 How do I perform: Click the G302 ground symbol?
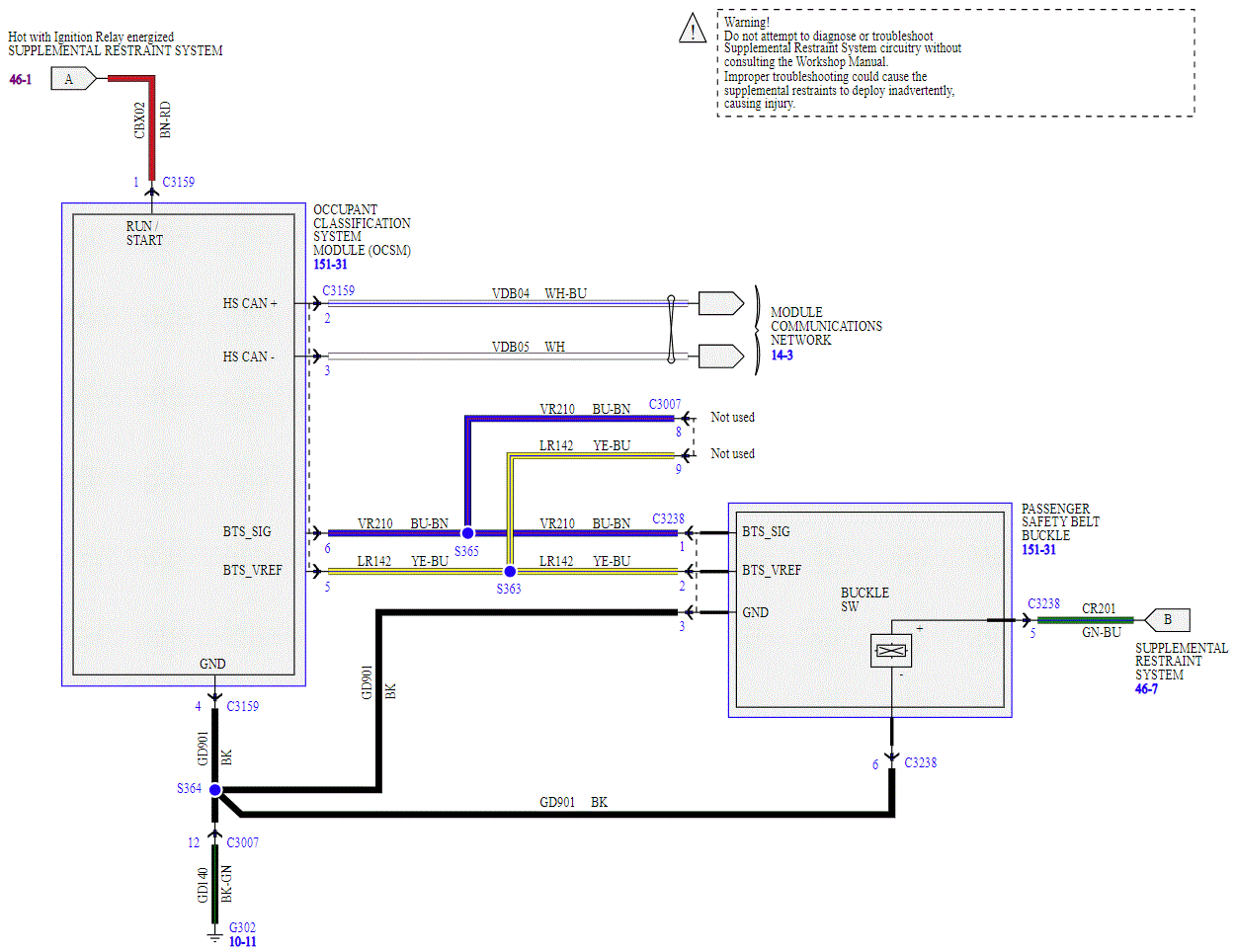pyautogui.click(x=214, y=931)
